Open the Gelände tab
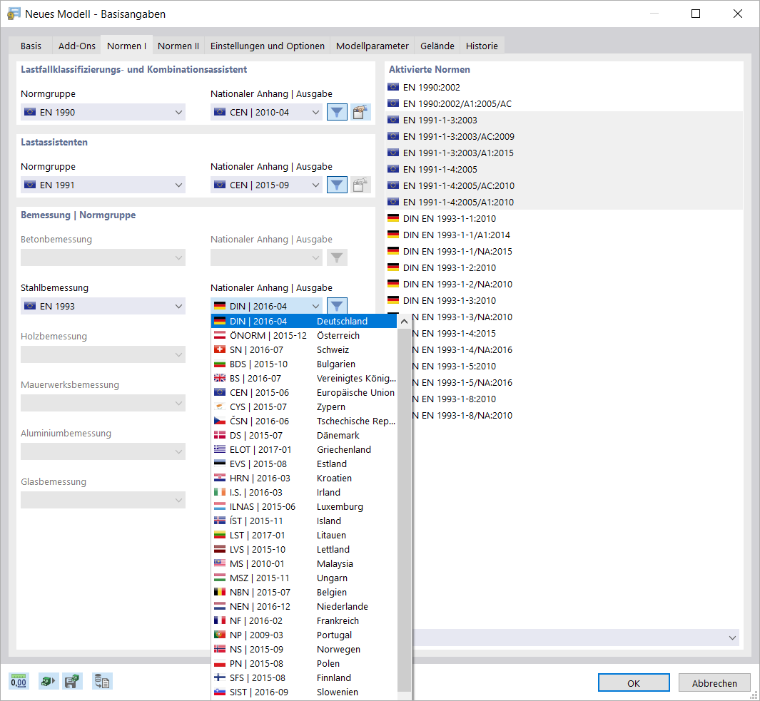This screenshot has width=760, height=701. click(437, 46)
